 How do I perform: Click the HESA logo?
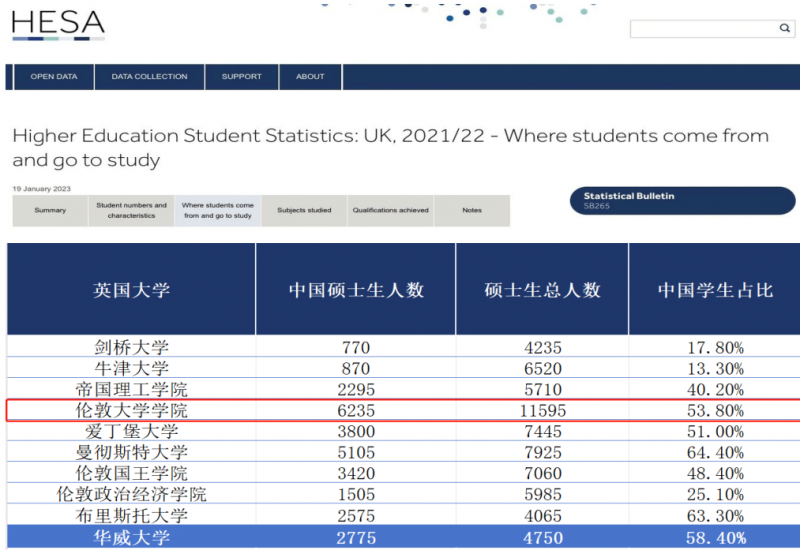click(x=58, y=26)
